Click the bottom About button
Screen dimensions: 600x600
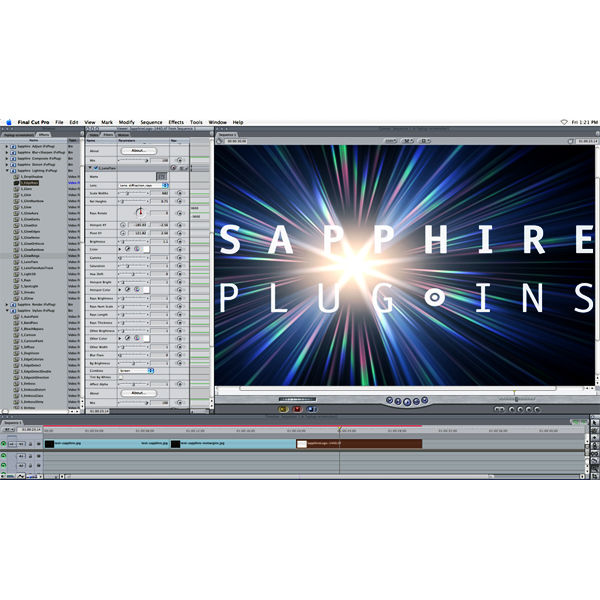139,393
